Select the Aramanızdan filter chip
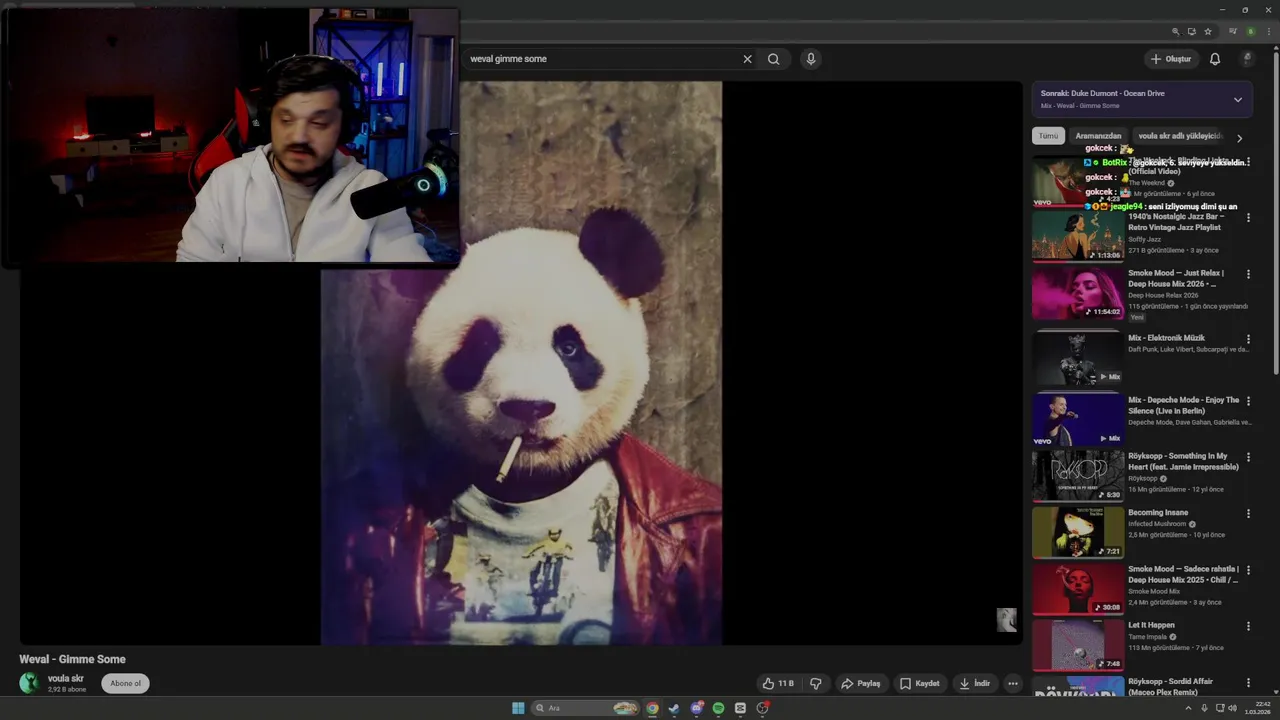 1098,136
